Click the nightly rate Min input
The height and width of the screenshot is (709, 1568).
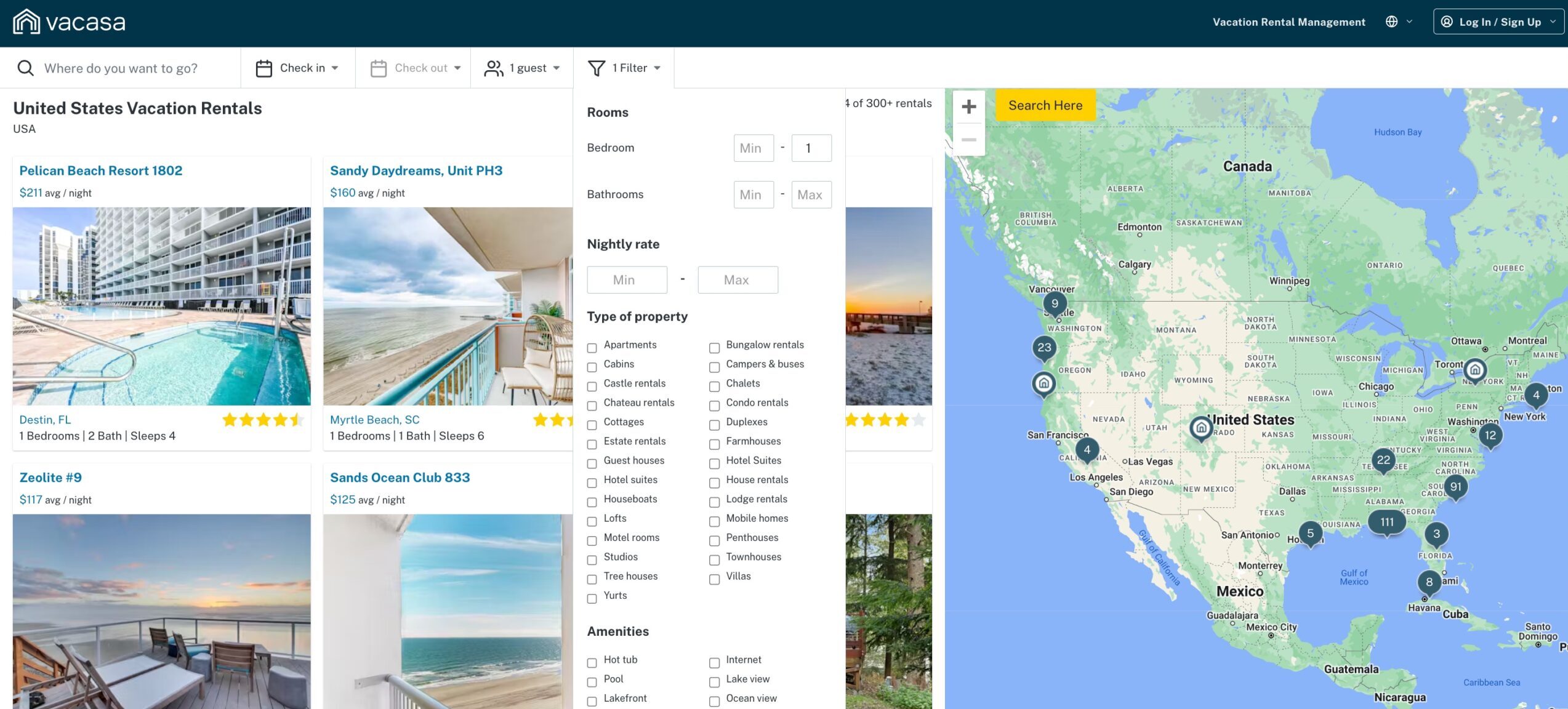click(x=627, y=279)
